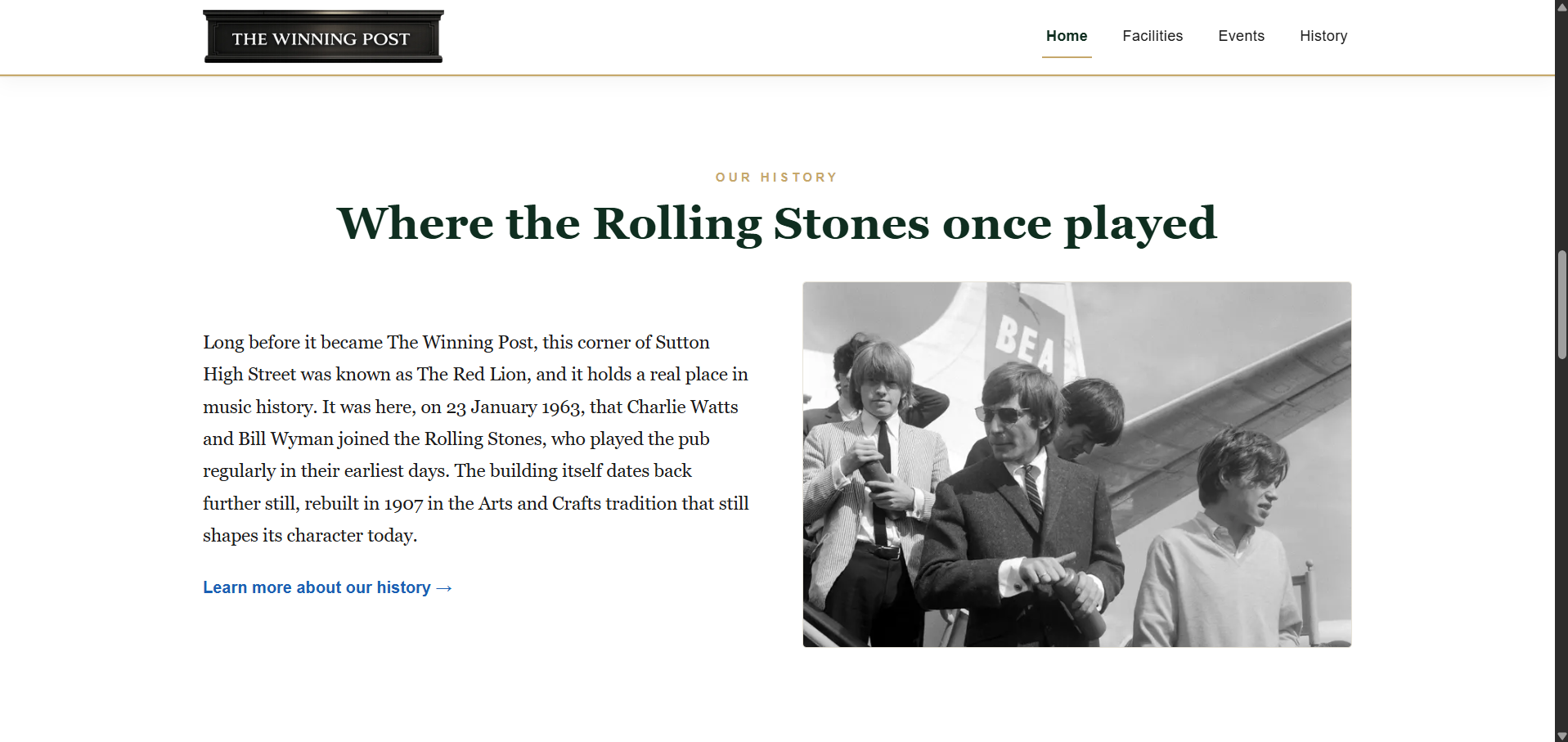This screenshot has width=1568, height=742.
Task: Click the scrollbar up arrow
Action: 1561,6
